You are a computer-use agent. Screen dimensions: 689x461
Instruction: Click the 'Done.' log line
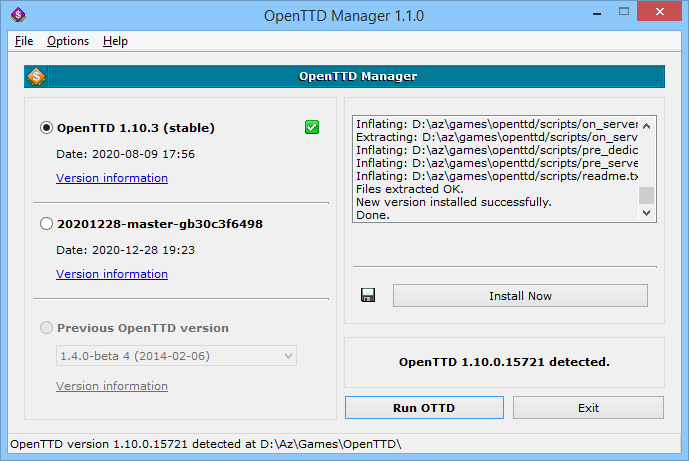tap(373, 215)
